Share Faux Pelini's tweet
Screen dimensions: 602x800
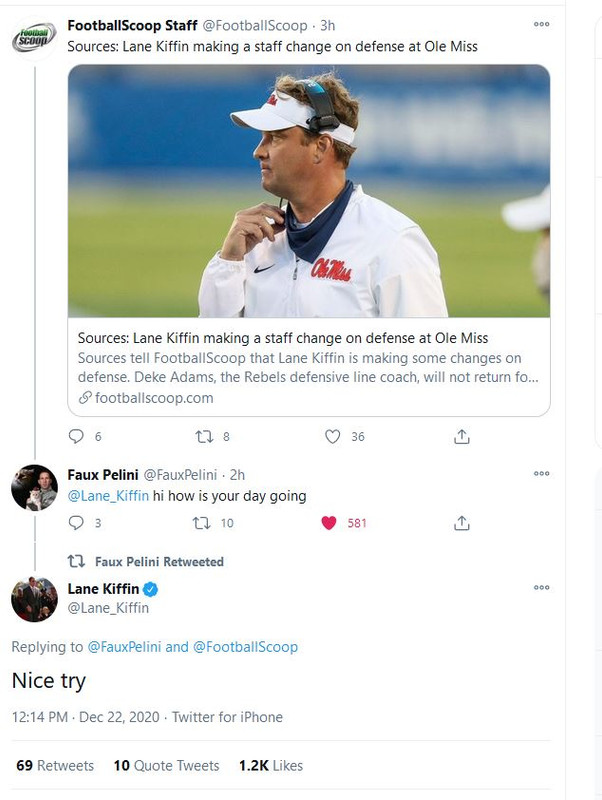461,522
